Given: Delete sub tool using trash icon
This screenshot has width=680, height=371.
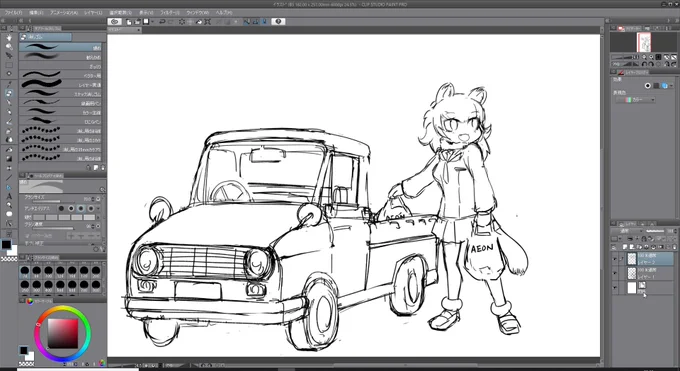Looking at the screenshot, I should 103,167.
